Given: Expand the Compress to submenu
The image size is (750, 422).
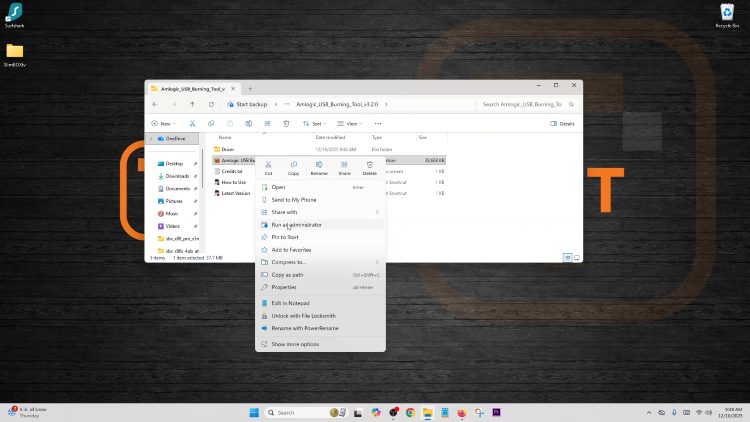Looking at the screenshot, I should pyautogui.click(x=320, y=262).
